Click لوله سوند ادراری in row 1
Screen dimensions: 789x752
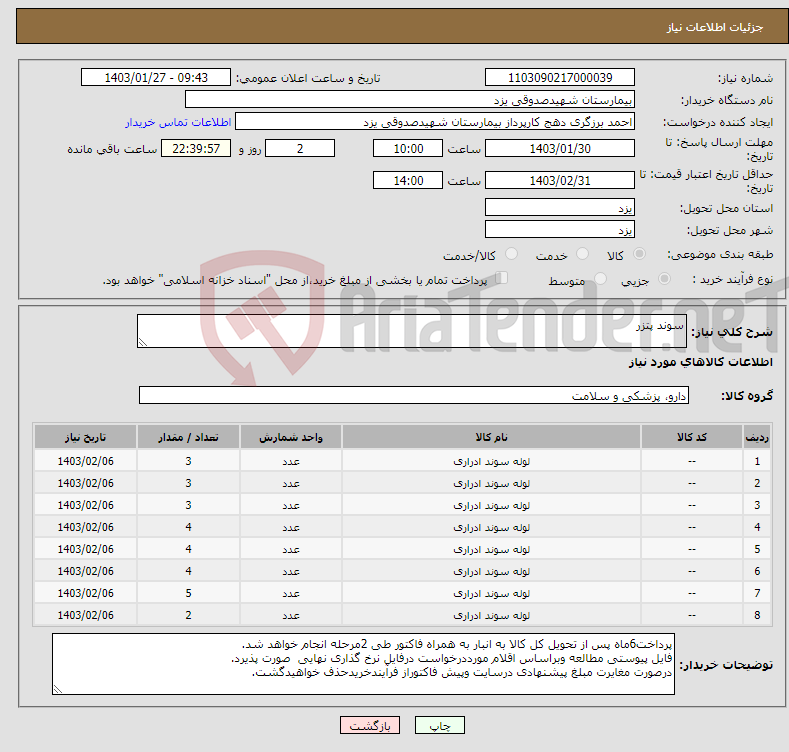[x=492, y=461]
